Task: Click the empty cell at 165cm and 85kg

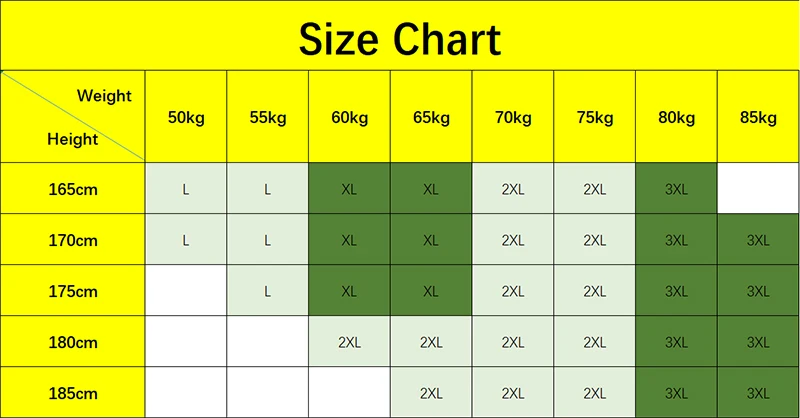Action: coord(758,188)
